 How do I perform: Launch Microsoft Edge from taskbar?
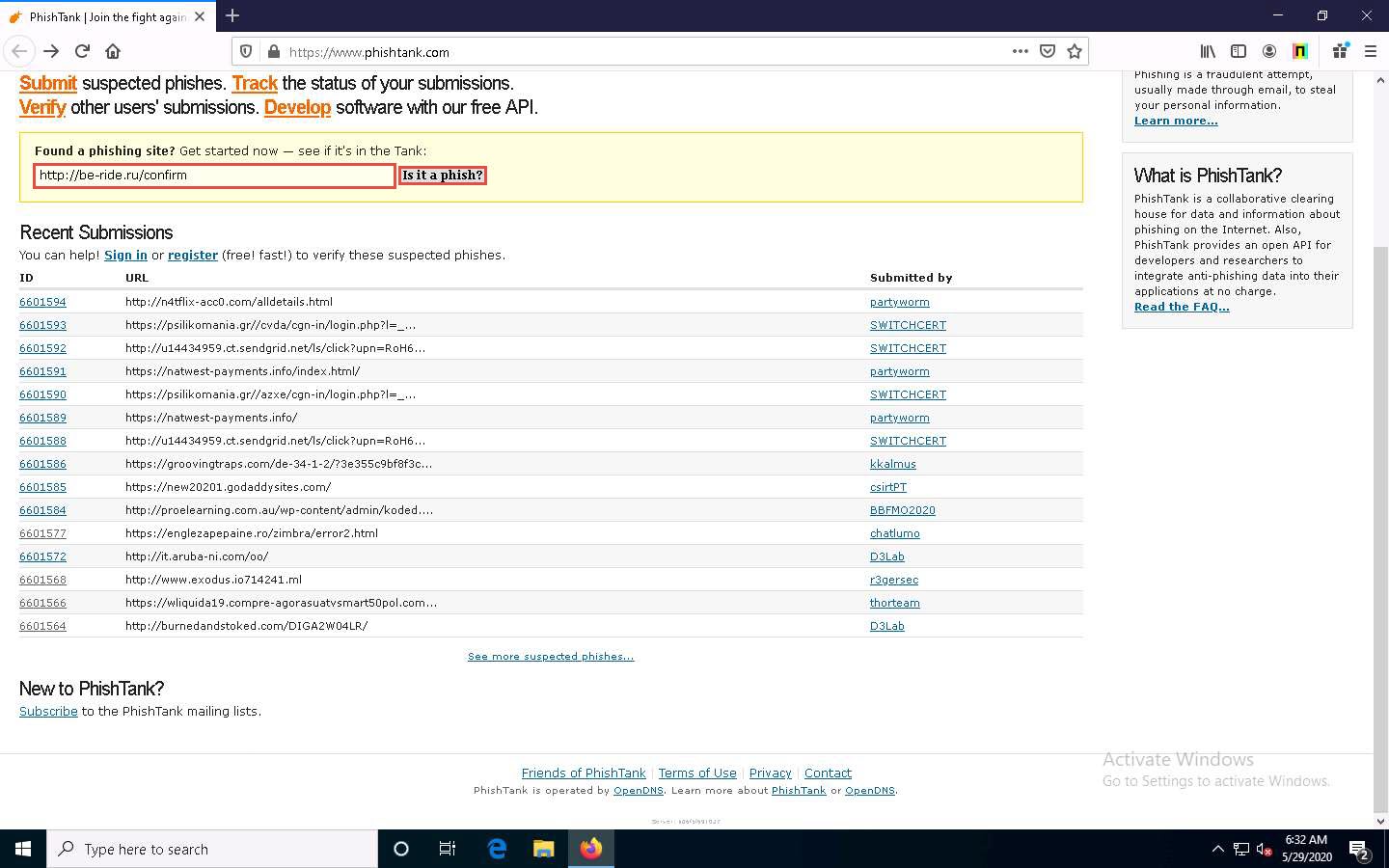(497, 849)
